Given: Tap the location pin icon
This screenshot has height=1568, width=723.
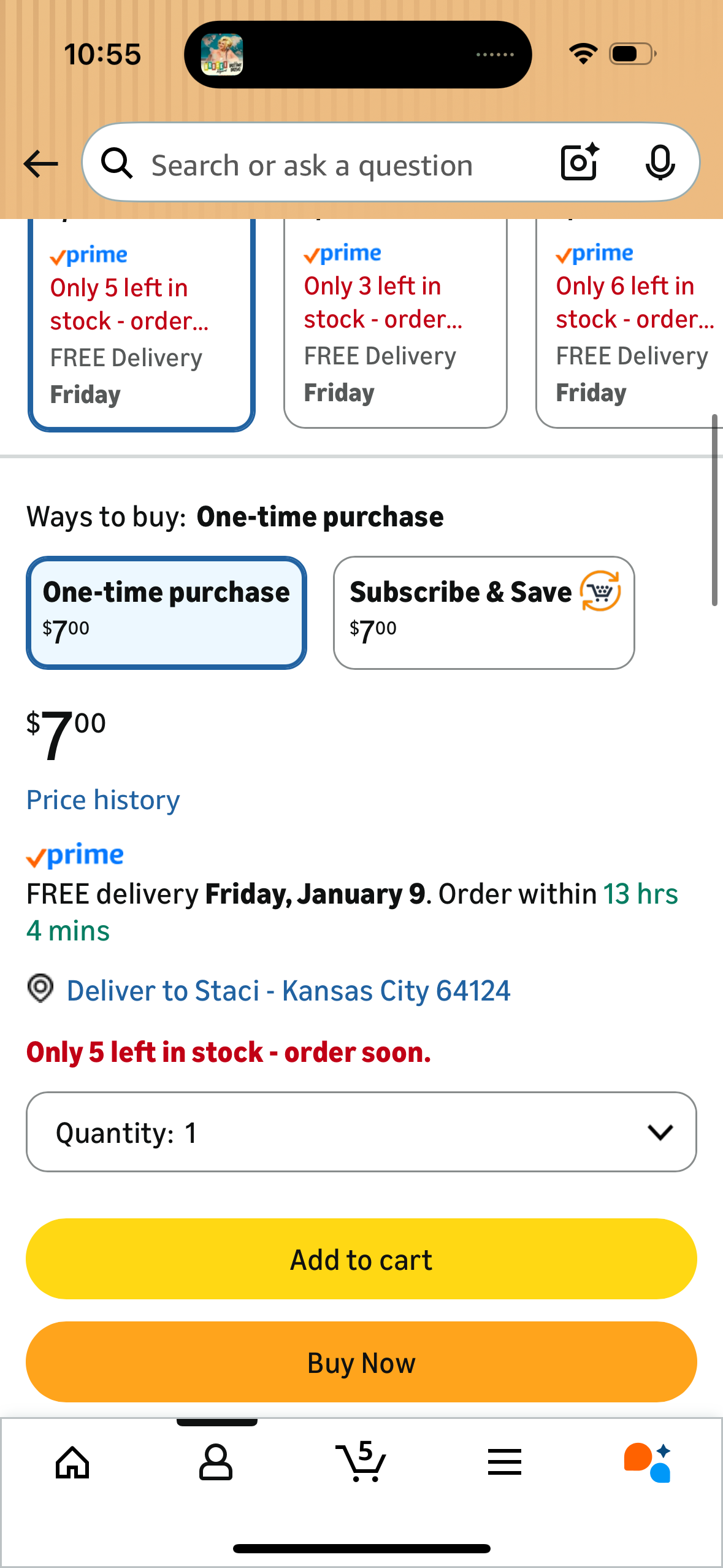Looking at the screenshot, I should (40, 989).
